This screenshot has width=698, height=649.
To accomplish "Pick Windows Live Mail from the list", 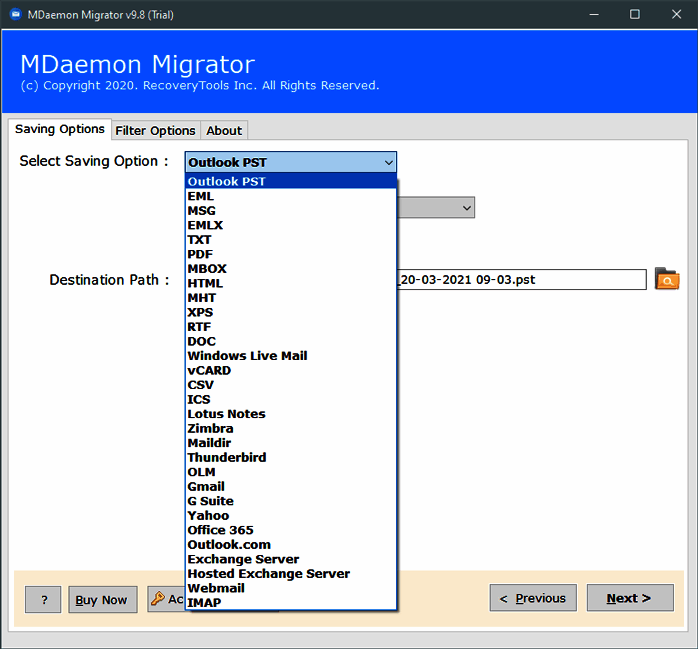I will 247,356.
